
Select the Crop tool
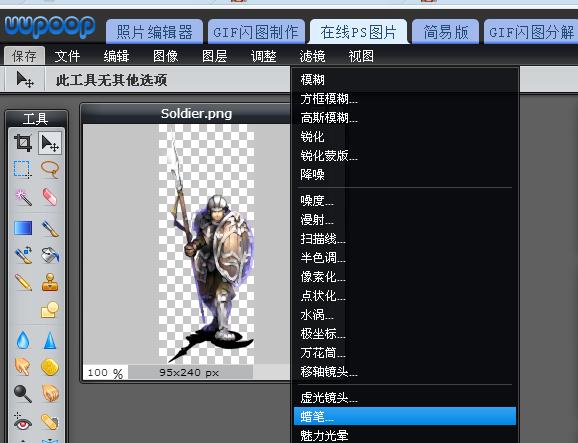23,143
